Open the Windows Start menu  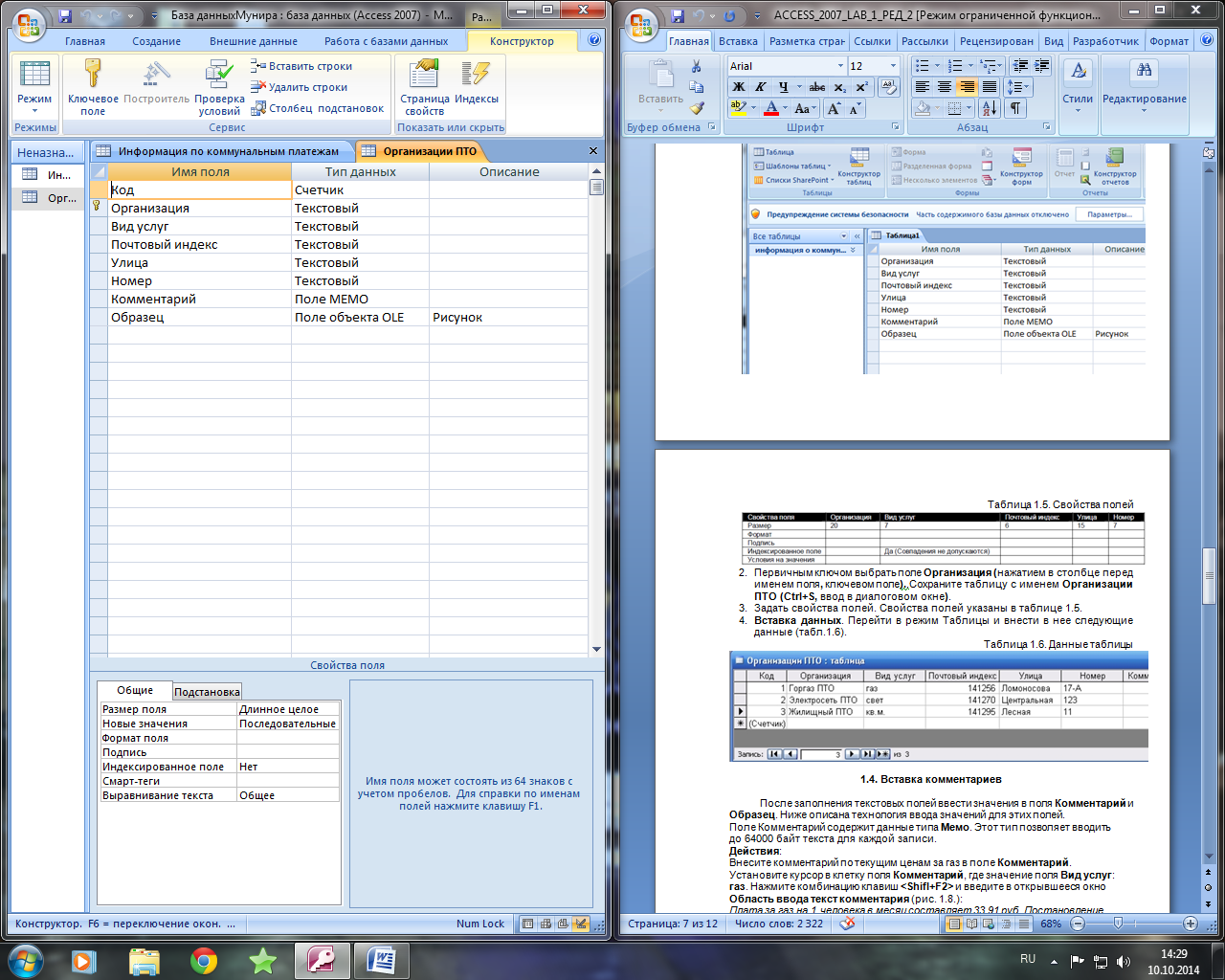[25, 960]
